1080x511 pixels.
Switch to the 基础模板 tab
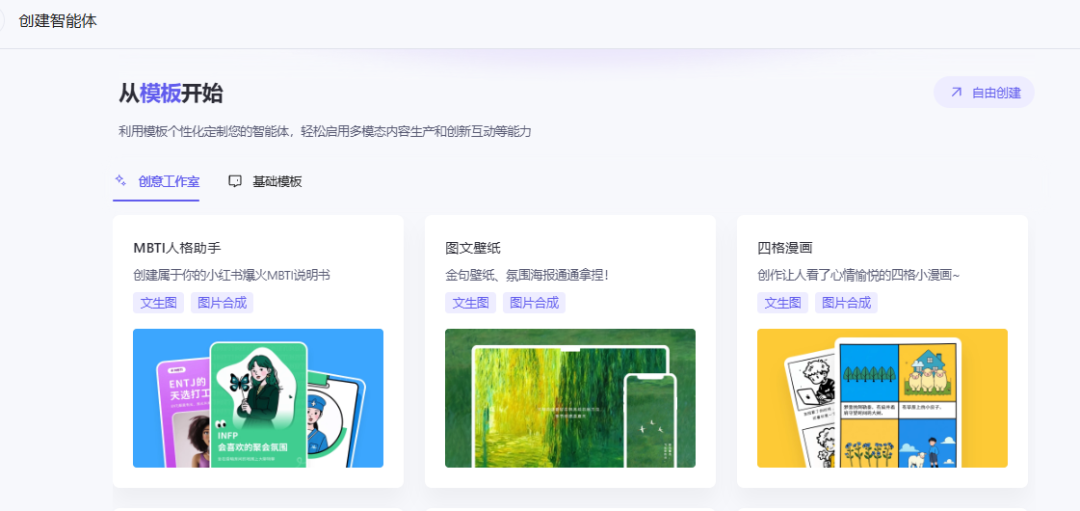coord(277,181)
